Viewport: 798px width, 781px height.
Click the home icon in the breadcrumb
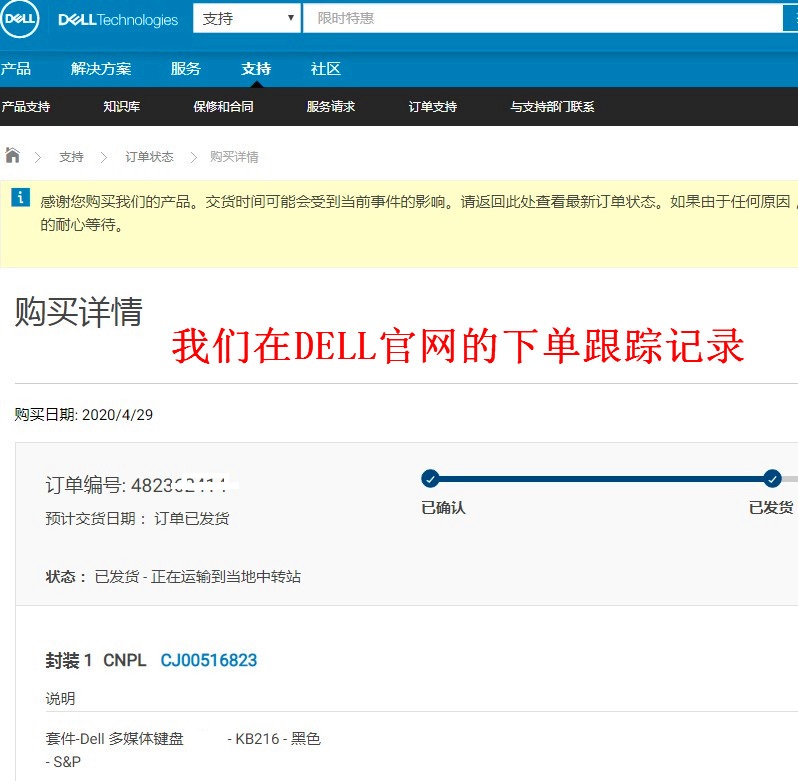tap(13, 155)
